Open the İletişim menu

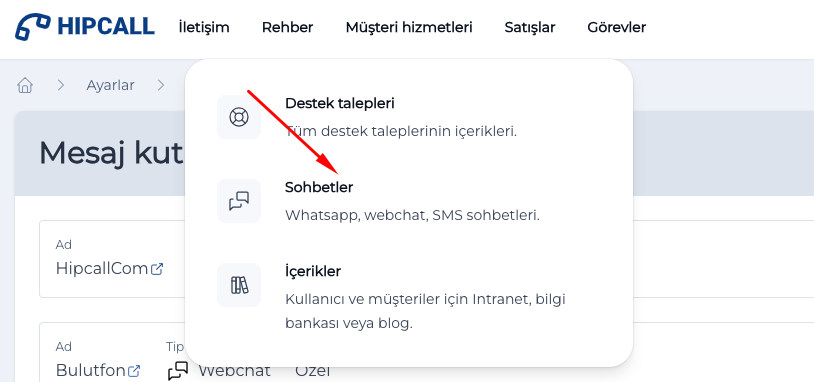[x=204, y=27]
